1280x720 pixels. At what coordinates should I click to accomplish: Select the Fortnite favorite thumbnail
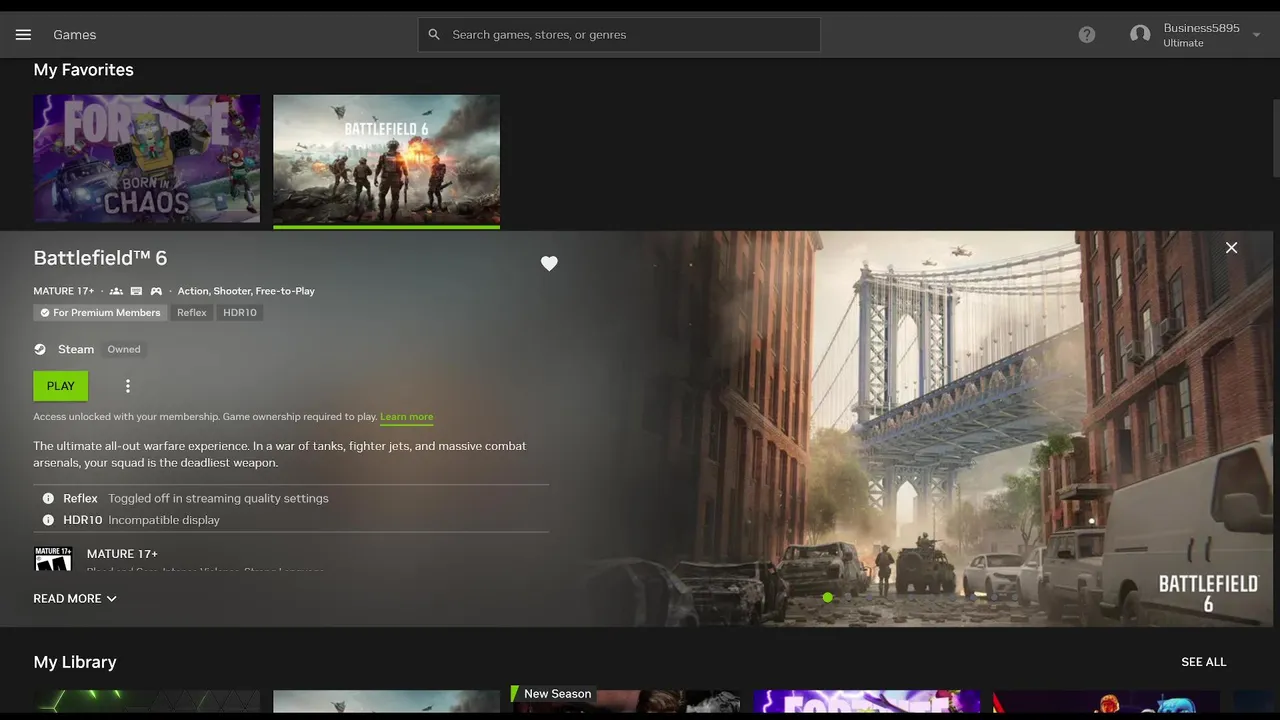pyautogui.click(x=147, y=158)
